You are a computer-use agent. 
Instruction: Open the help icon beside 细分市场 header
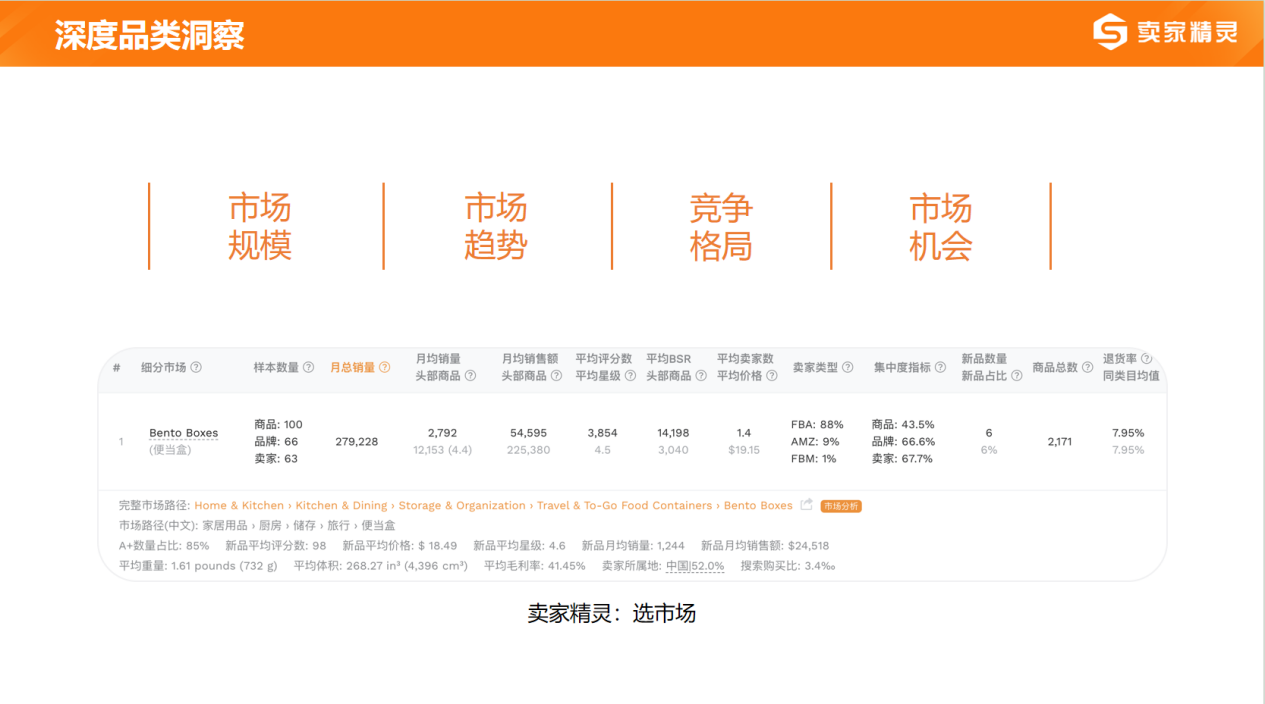pos(197,367)
